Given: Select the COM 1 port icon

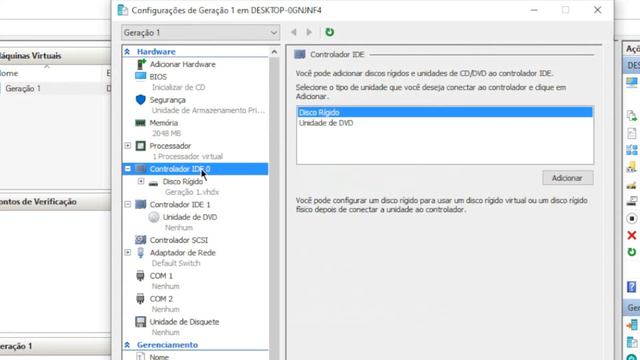Looking at the screenshot, I should point(140,276).
